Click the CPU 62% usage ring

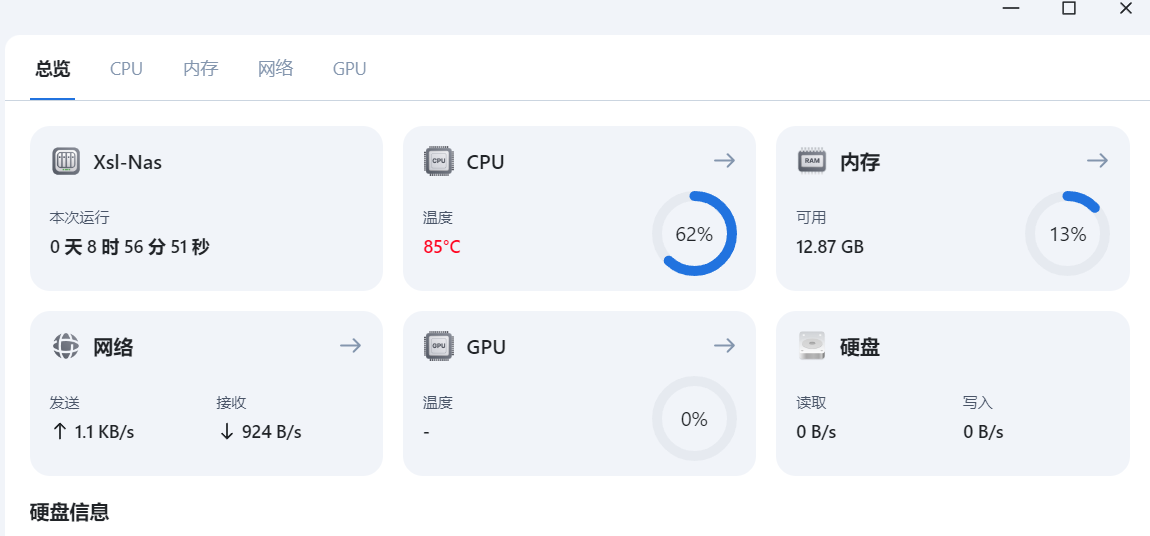click(x=694, y=234)
